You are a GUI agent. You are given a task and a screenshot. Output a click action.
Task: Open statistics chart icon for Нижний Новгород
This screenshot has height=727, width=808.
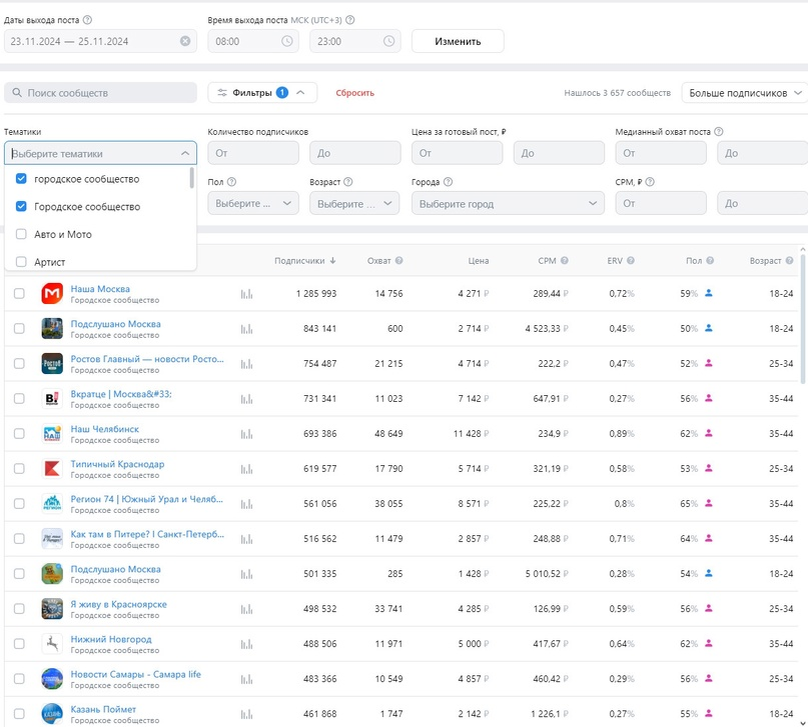tap(246, 645)
